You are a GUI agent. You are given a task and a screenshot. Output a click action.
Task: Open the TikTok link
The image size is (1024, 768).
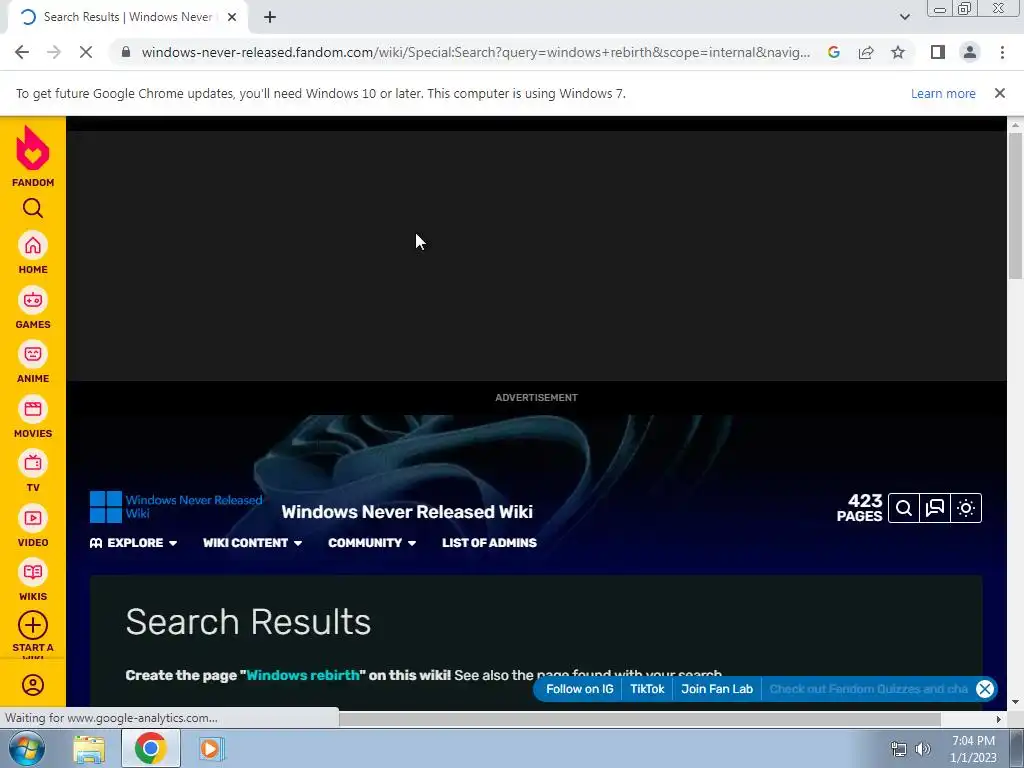[647, 689]
